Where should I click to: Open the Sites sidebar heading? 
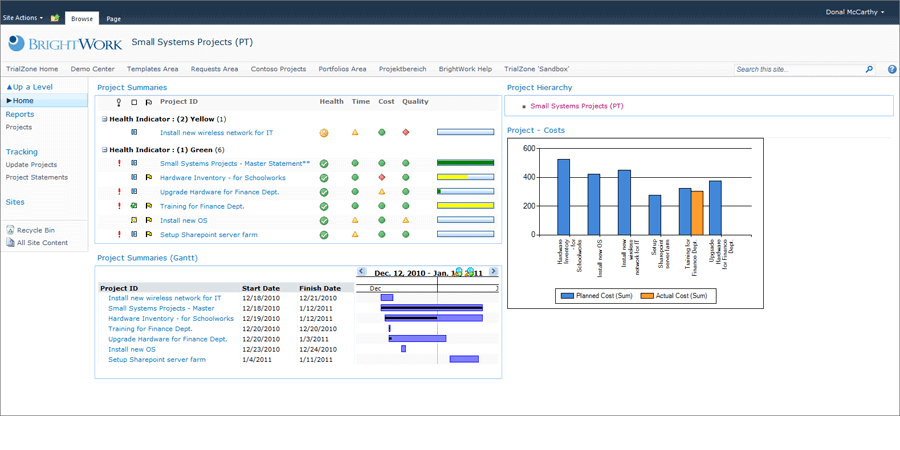[15, 202]
